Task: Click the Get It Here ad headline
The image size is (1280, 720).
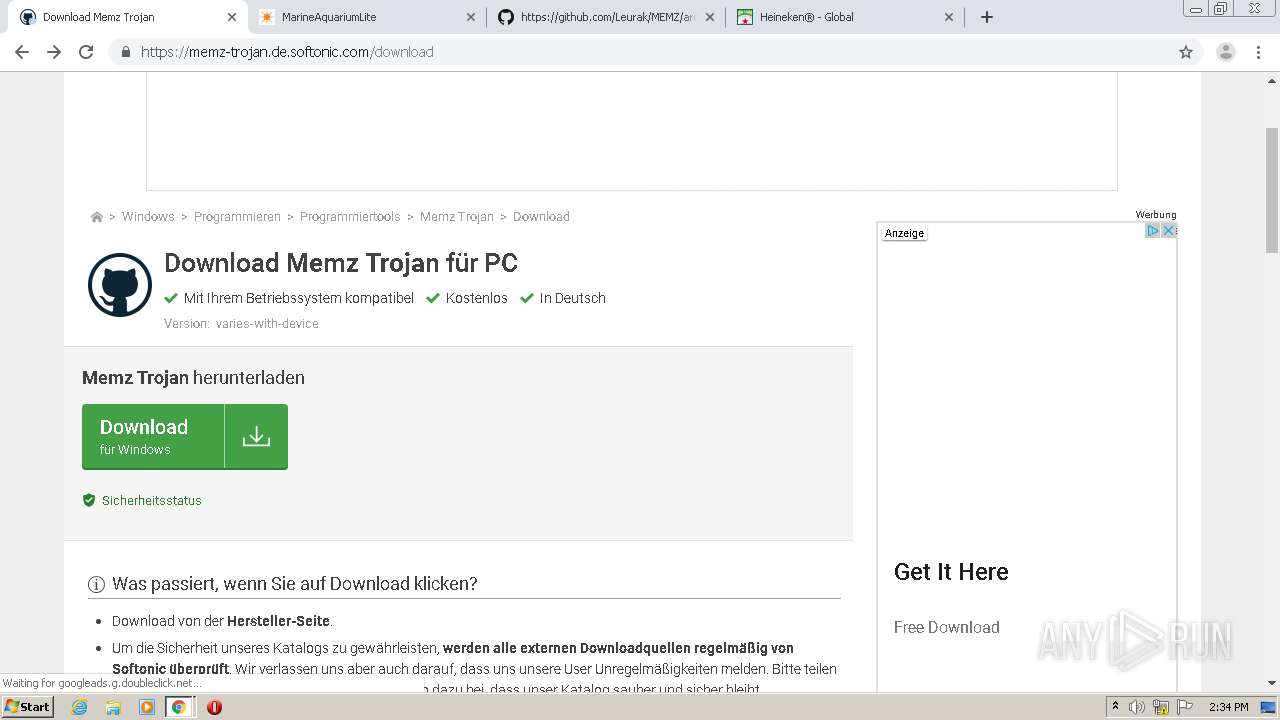Action: pyautogui.click(x=951, y=572)
